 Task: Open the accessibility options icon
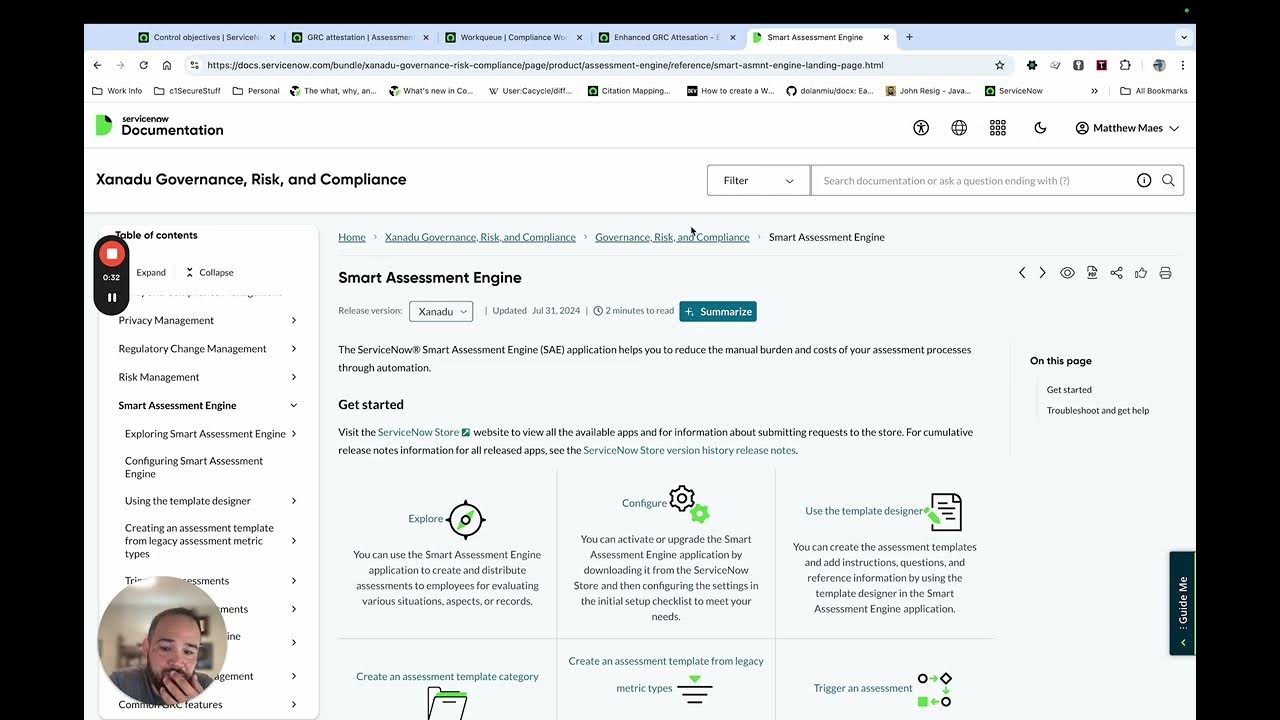click(921, 128)
